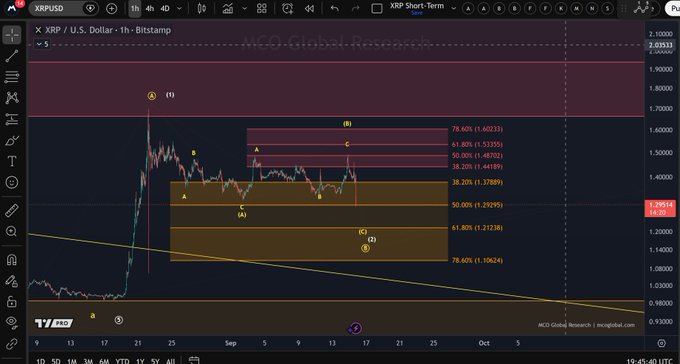This screenshot has width=680, height=364.
Task: Select the zoom in tool
Action: (12, 232)
